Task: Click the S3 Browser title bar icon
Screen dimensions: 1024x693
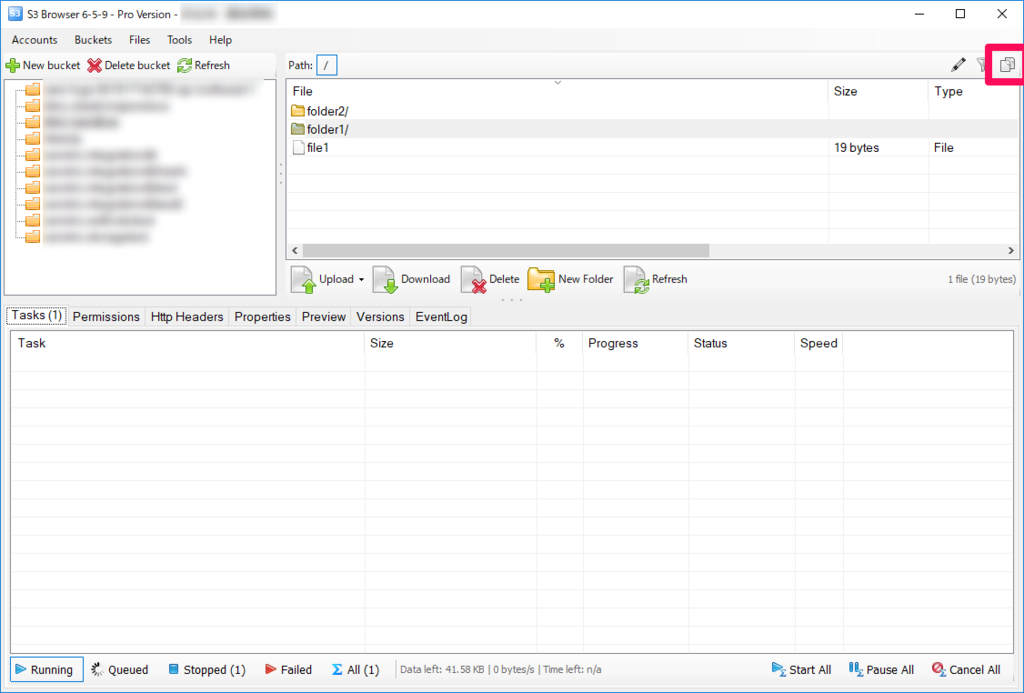Action: click(x=15, y=14)
